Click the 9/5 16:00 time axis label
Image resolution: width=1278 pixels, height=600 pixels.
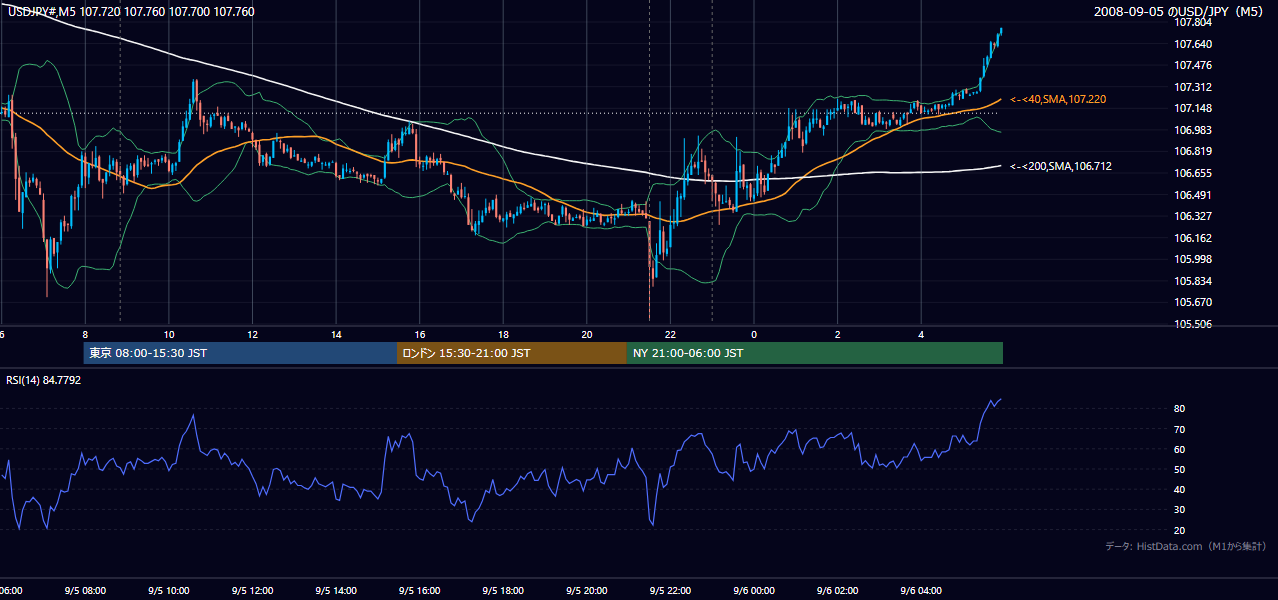click(x=420, y=591)
